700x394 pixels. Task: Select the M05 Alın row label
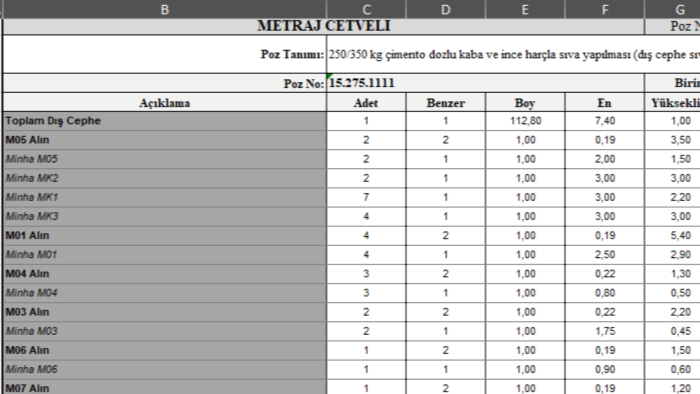click(x=165, y=140)
